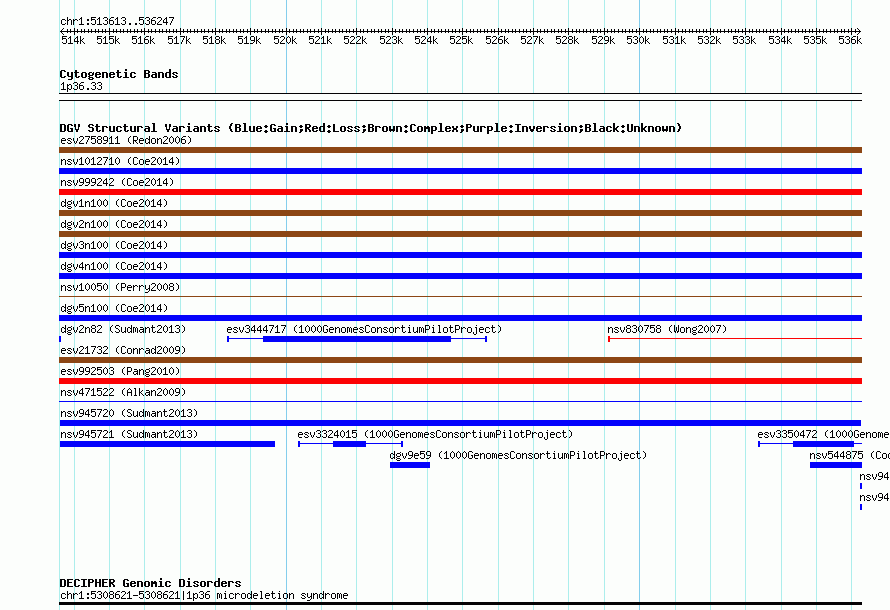Click the dgv3n100 (Coe2014) label
The width and height of the screenshot is (890, 610).
click(x=114, y=245)
